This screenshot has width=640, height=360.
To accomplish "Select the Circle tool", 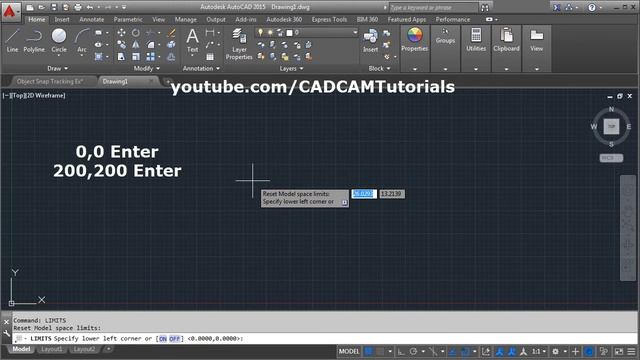I will click(59, 41).
